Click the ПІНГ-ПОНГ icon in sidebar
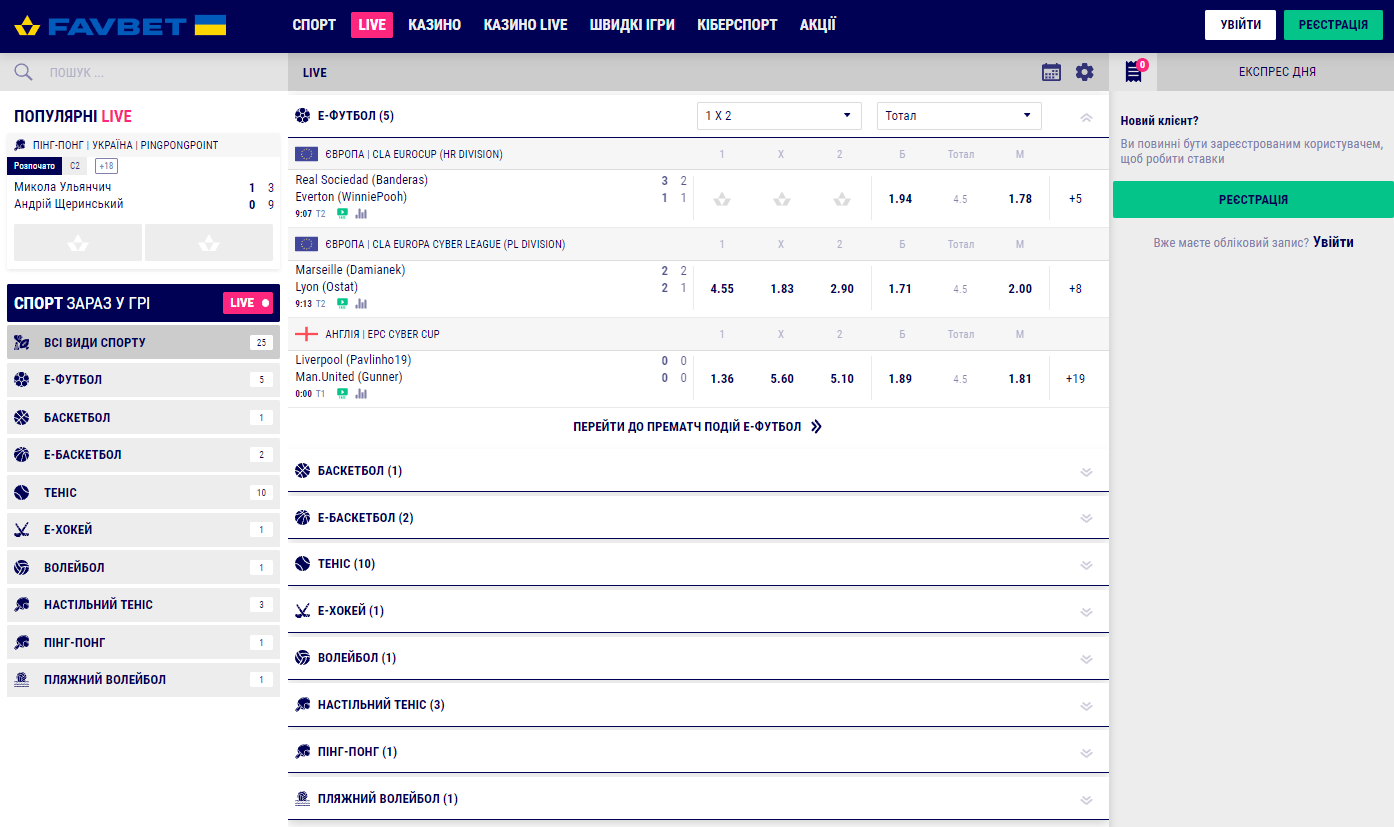 coord(21,642)
